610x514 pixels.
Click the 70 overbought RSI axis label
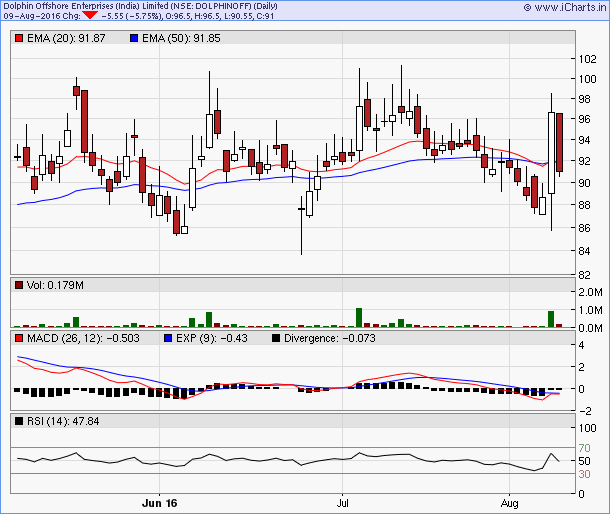585,448
